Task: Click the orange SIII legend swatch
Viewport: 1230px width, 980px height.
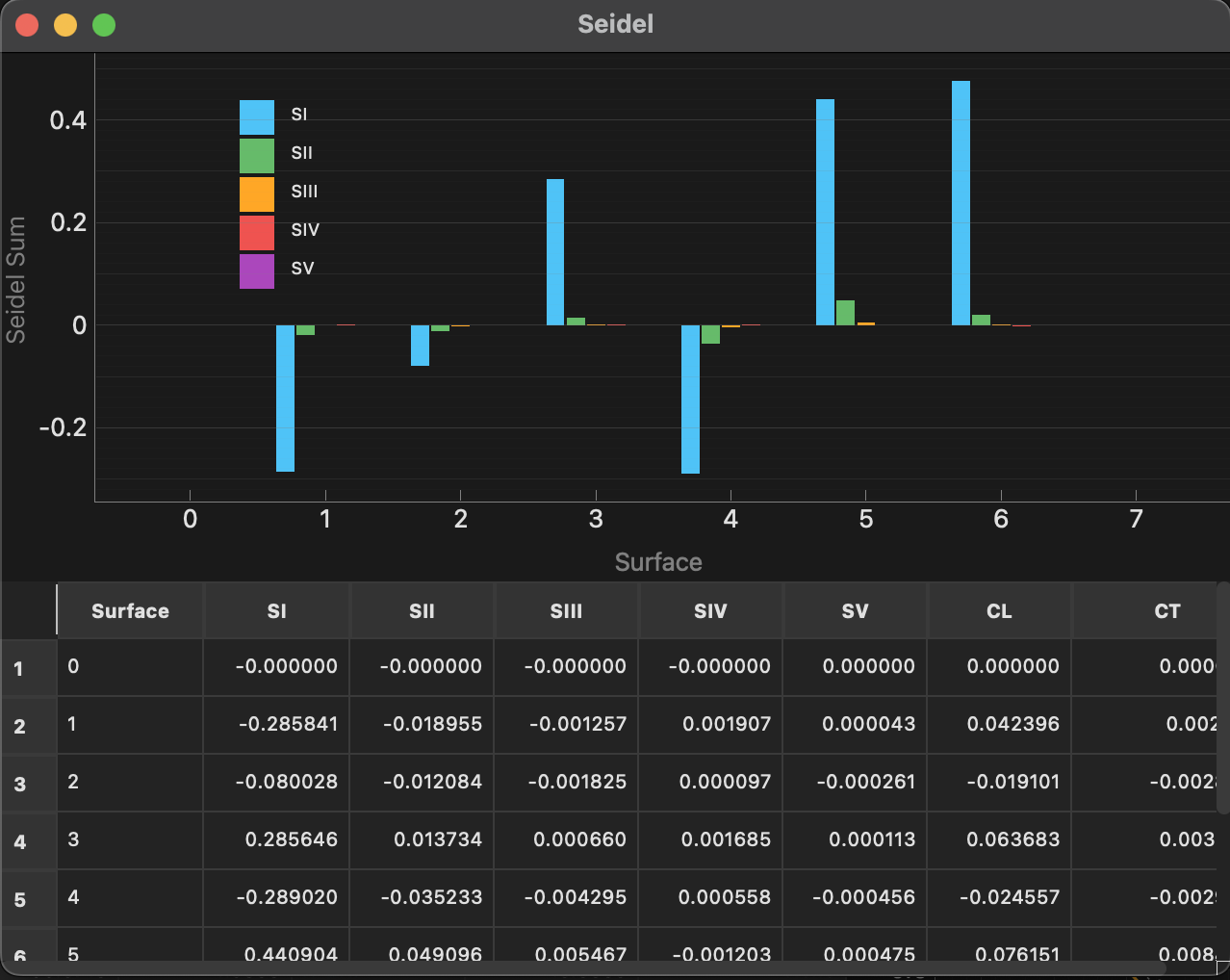Action: [x=255, y=192]
